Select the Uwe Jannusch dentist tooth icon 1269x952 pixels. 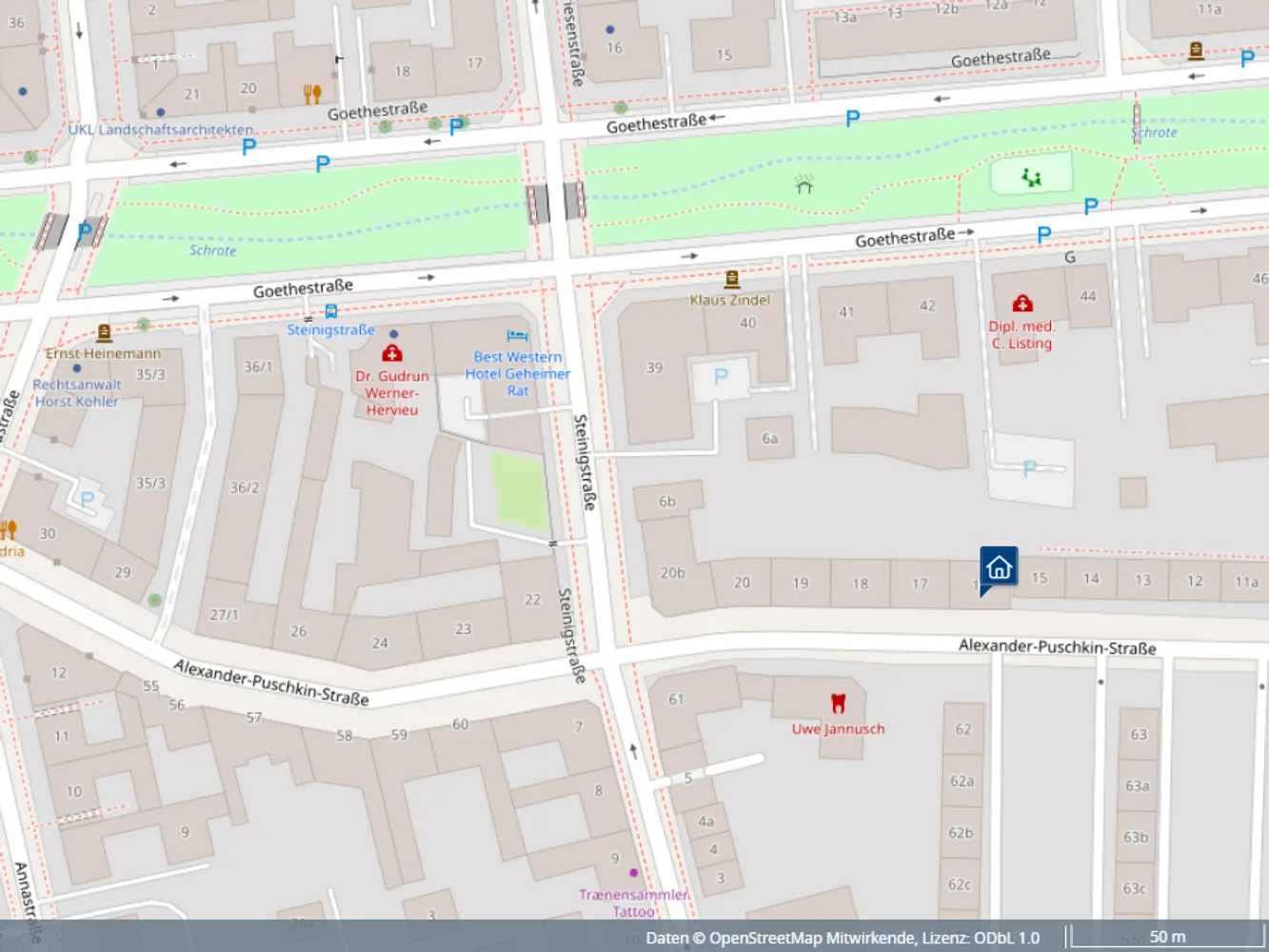[x=838, y=704]
